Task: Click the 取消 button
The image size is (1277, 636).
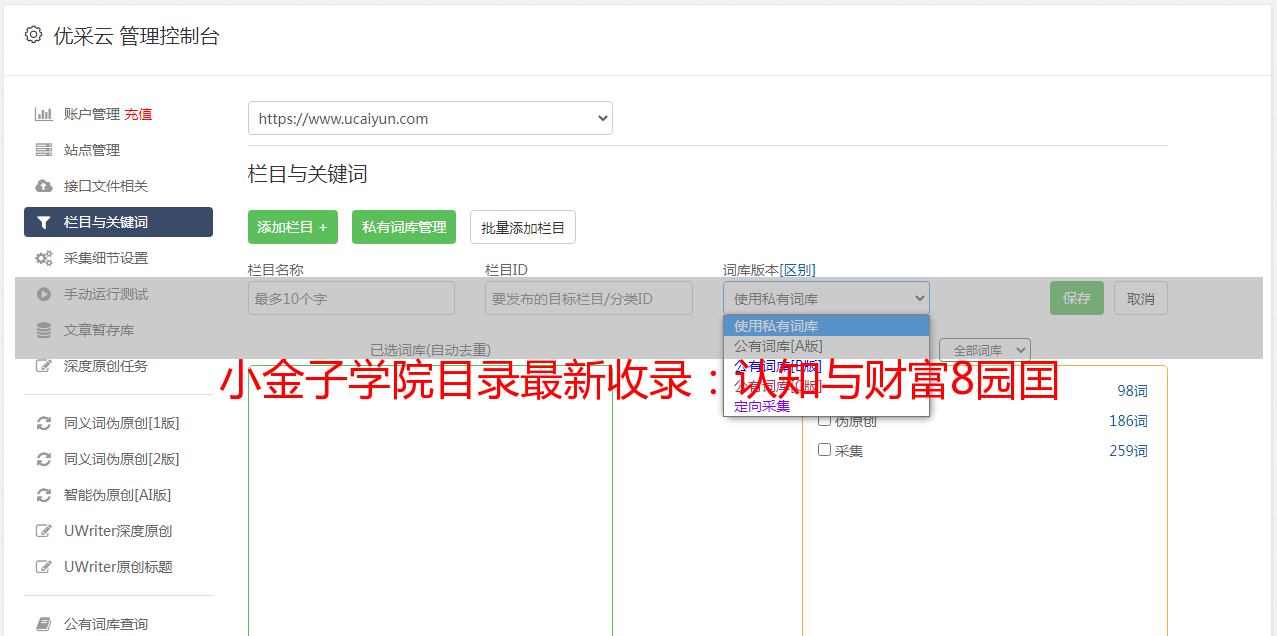Action: [1141, 298]
